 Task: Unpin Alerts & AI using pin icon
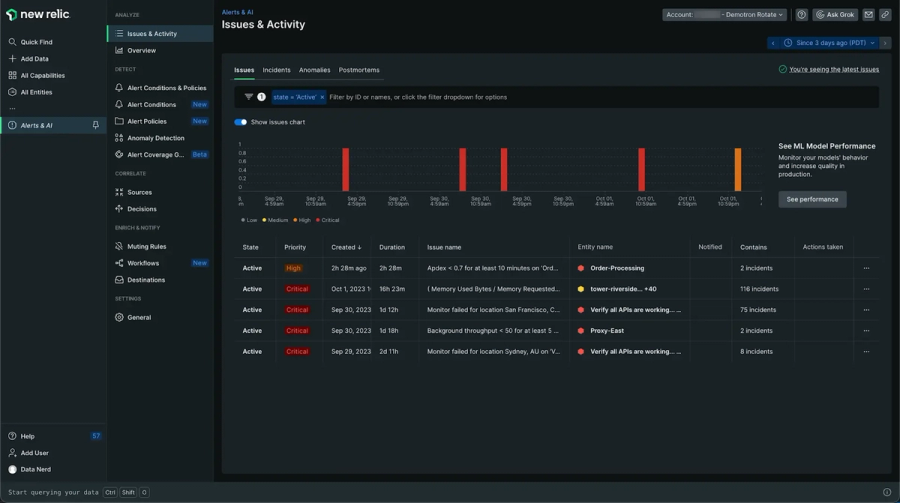pos(96,125)
